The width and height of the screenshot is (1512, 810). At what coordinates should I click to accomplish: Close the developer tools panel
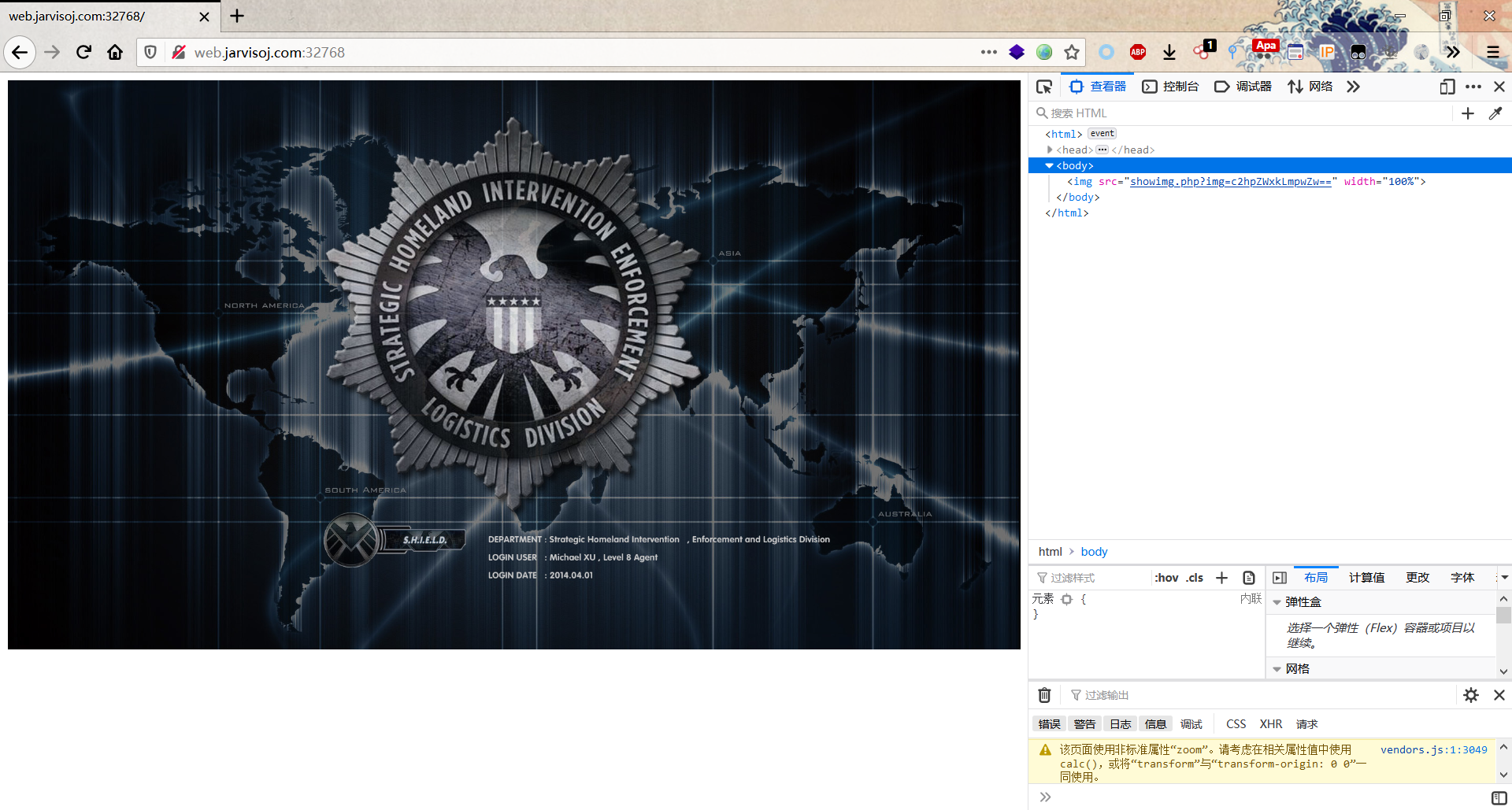tap(1499, 87)
